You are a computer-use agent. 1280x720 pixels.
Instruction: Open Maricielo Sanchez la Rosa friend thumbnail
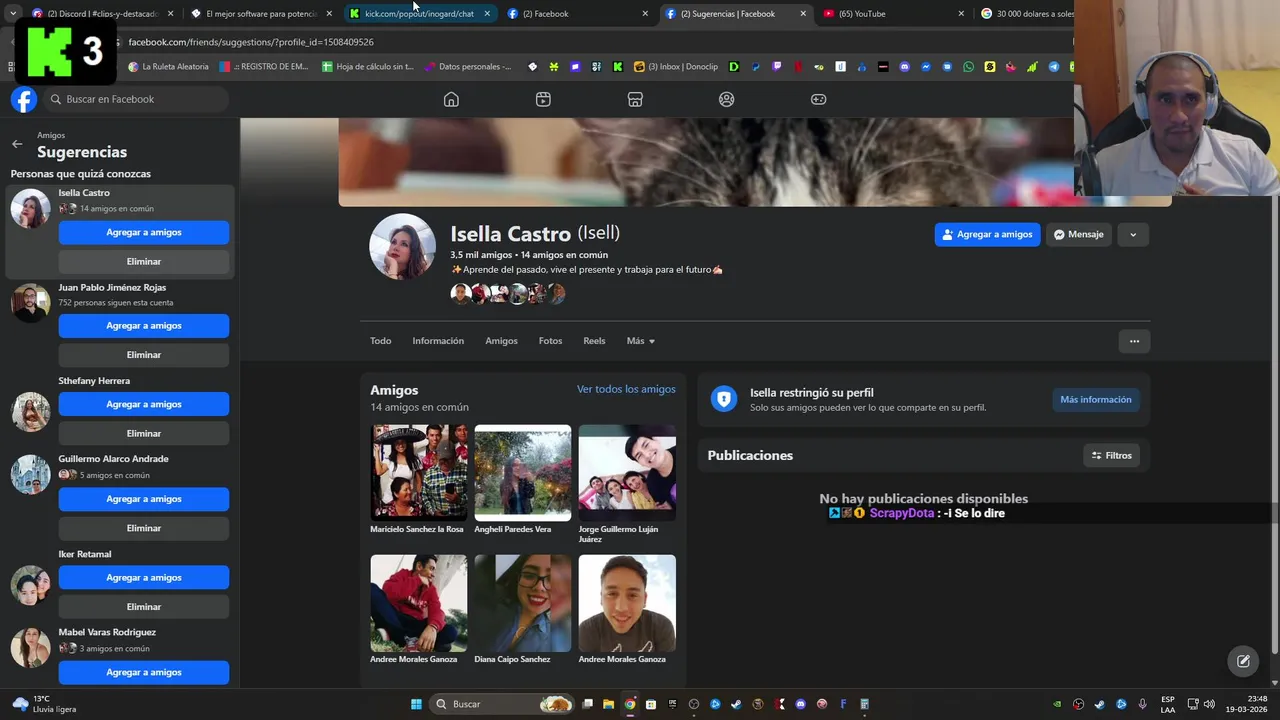[x=418, y=473]
